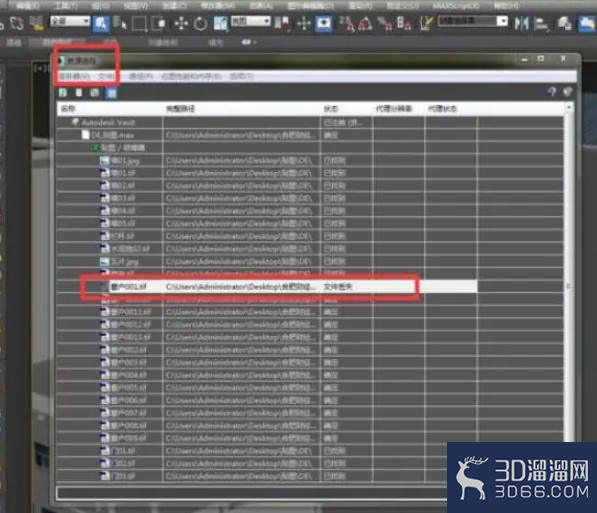This screenshot has height=513, width=597.
Task: Click the Help question mark icon in dialog
Action: point(551,91)
